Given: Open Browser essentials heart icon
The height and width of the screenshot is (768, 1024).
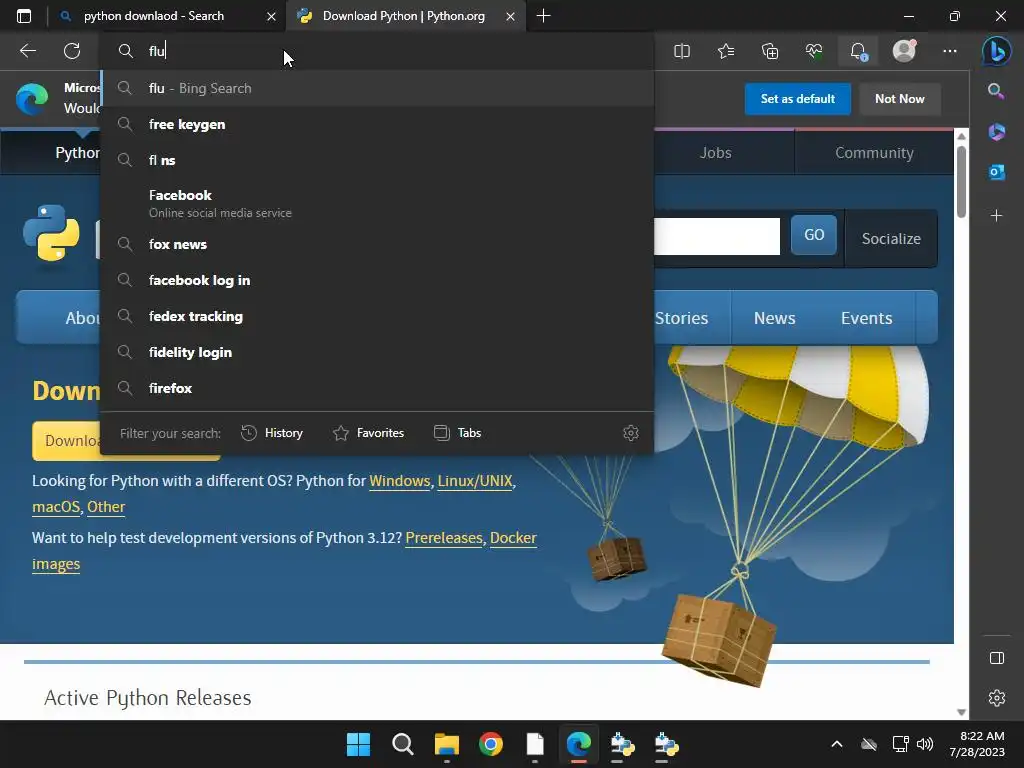Looking at the screenshot, I should pyautogui.click(x=814, y=51).
